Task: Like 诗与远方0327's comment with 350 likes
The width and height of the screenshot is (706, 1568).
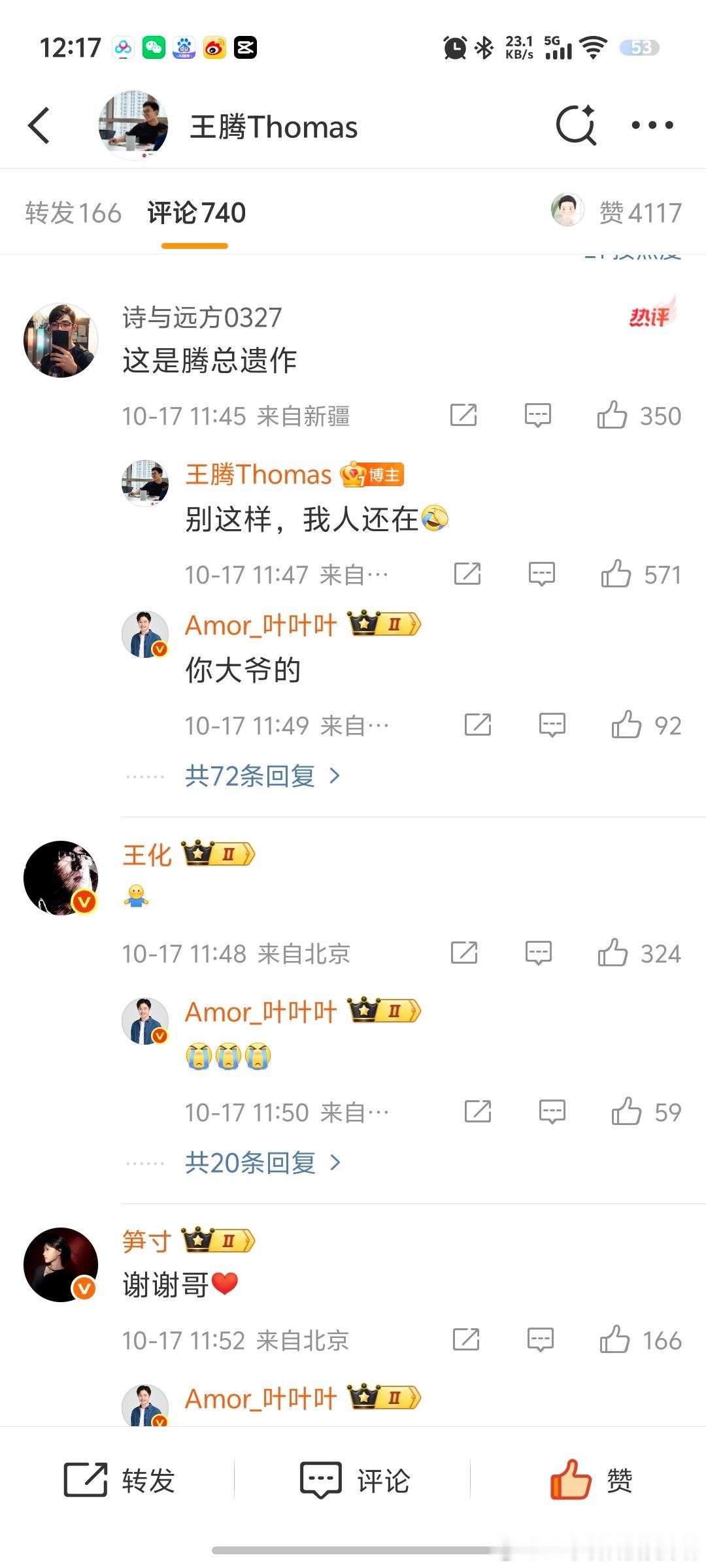Action: tap(639, 416)
